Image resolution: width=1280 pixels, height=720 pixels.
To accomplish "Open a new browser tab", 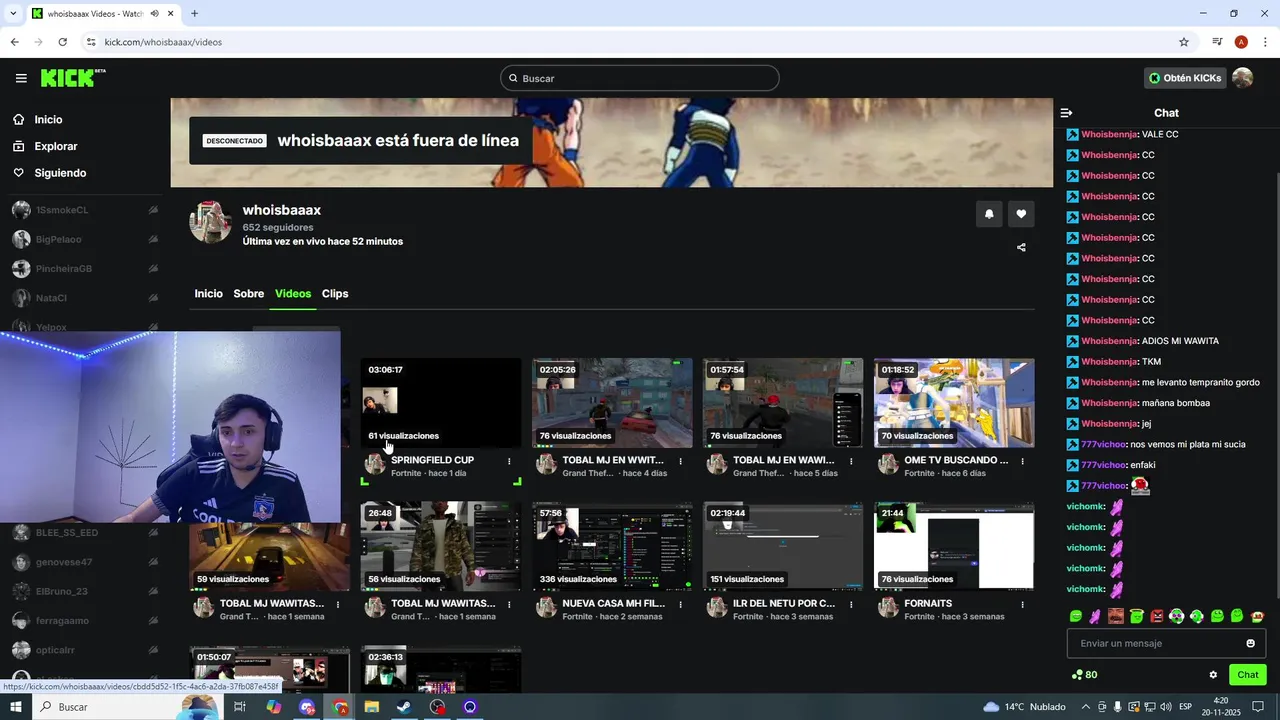I will tap(194, 13).
